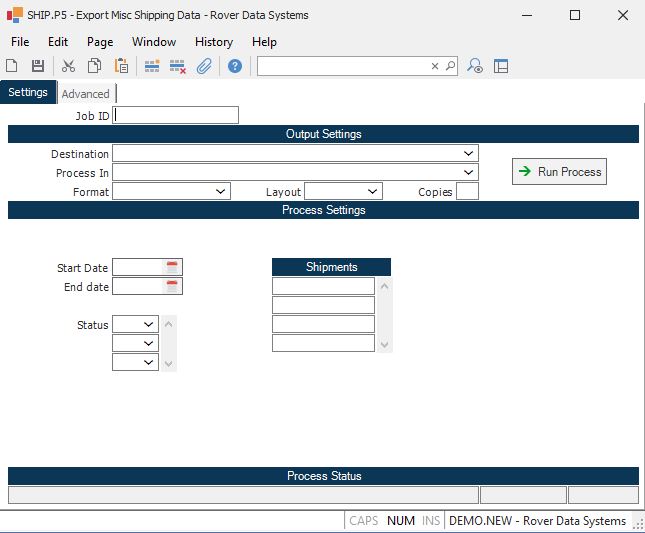The height and width of the screenshot is (533, 645).
Task: Open the Layout dropdown list
Action: coord(372,191)
